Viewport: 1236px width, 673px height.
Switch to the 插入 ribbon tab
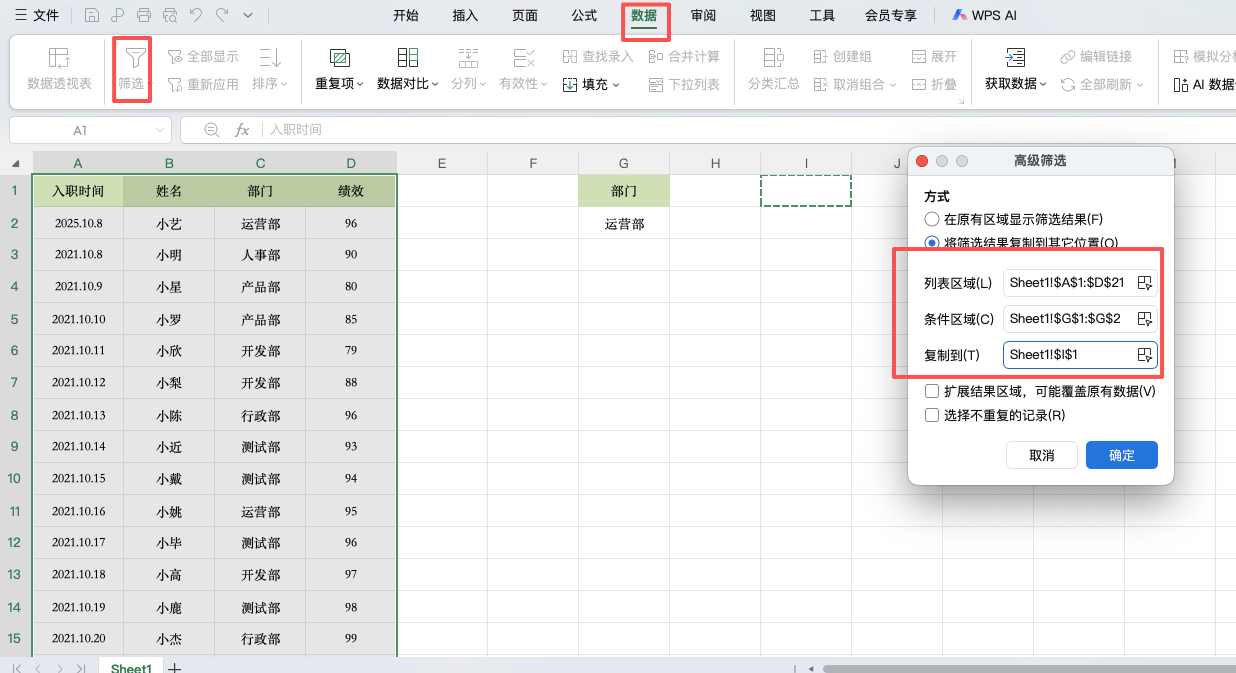[465, 15]
